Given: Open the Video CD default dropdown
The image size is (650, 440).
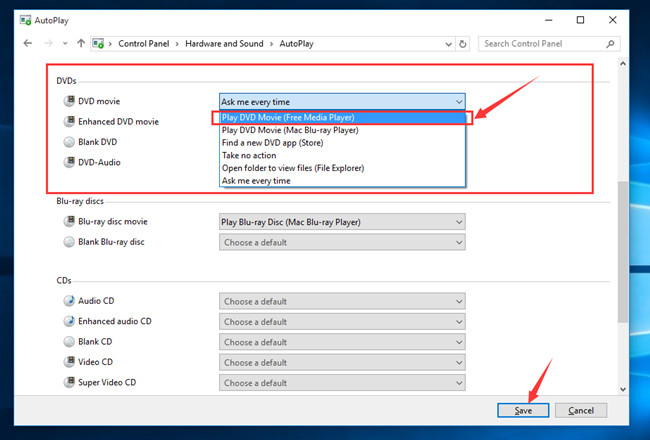Looking at the screenshot, I should [341, 362].
